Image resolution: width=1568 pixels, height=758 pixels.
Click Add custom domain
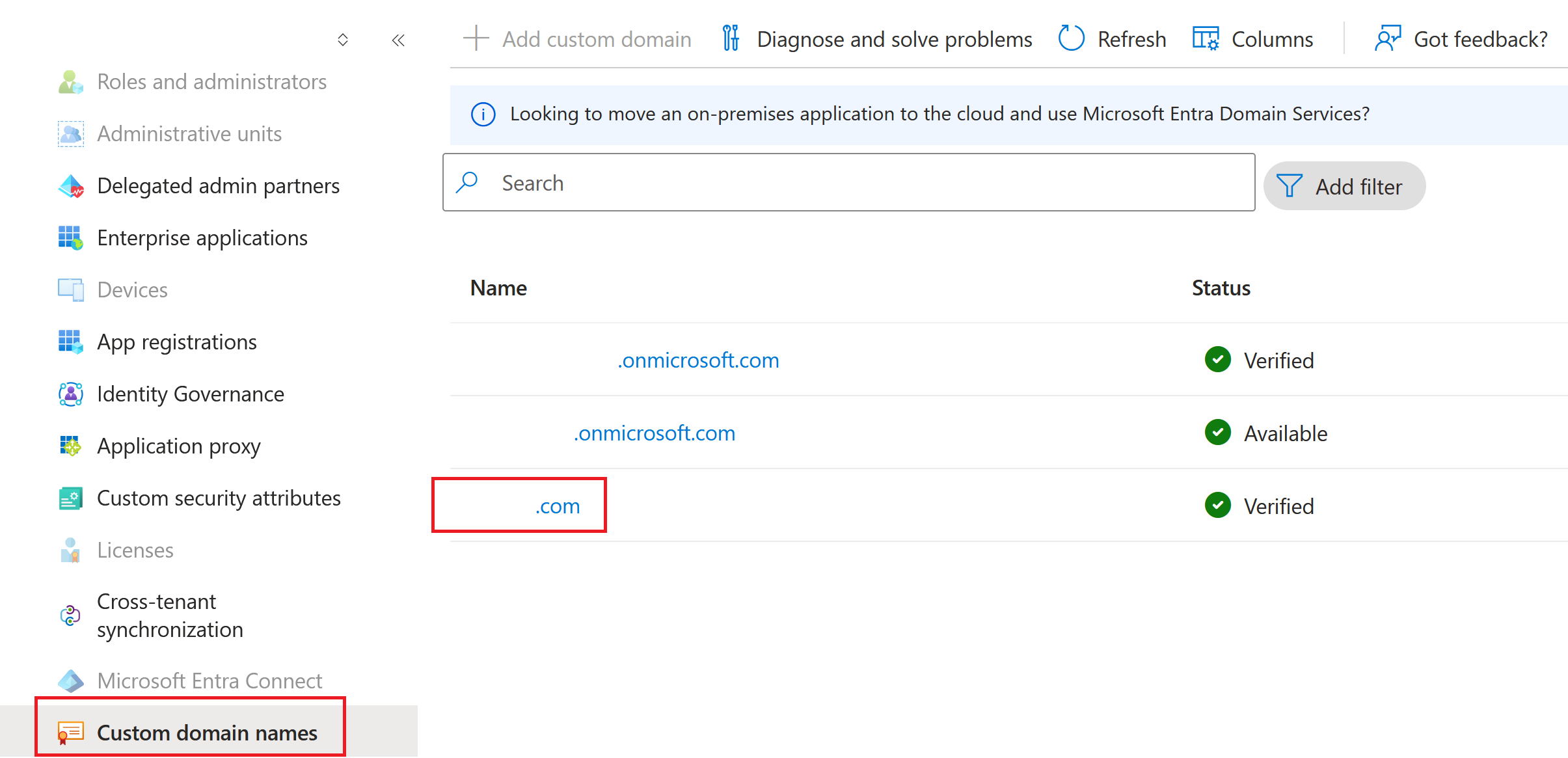point(578,39)
